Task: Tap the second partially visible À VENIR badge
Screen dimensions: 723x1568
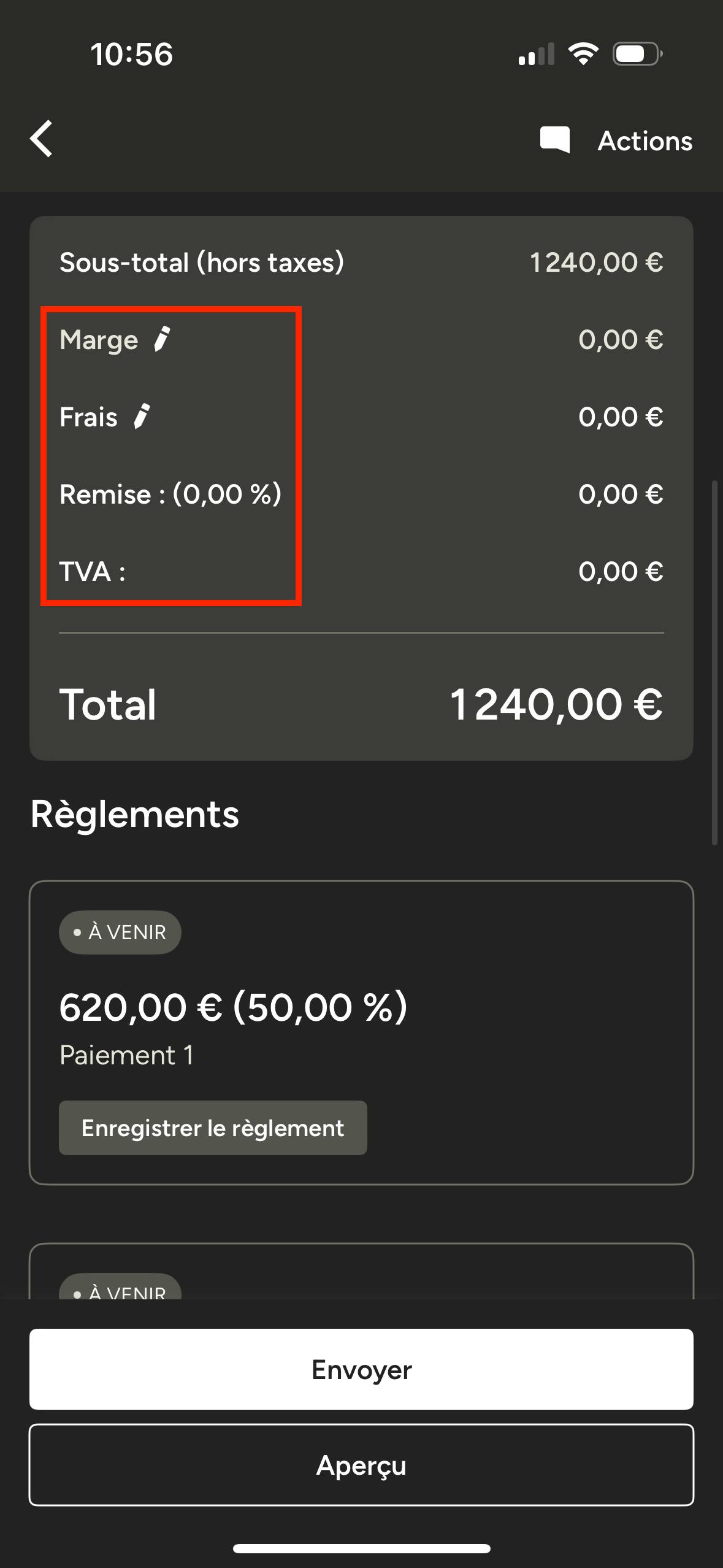Action: 120,1288
